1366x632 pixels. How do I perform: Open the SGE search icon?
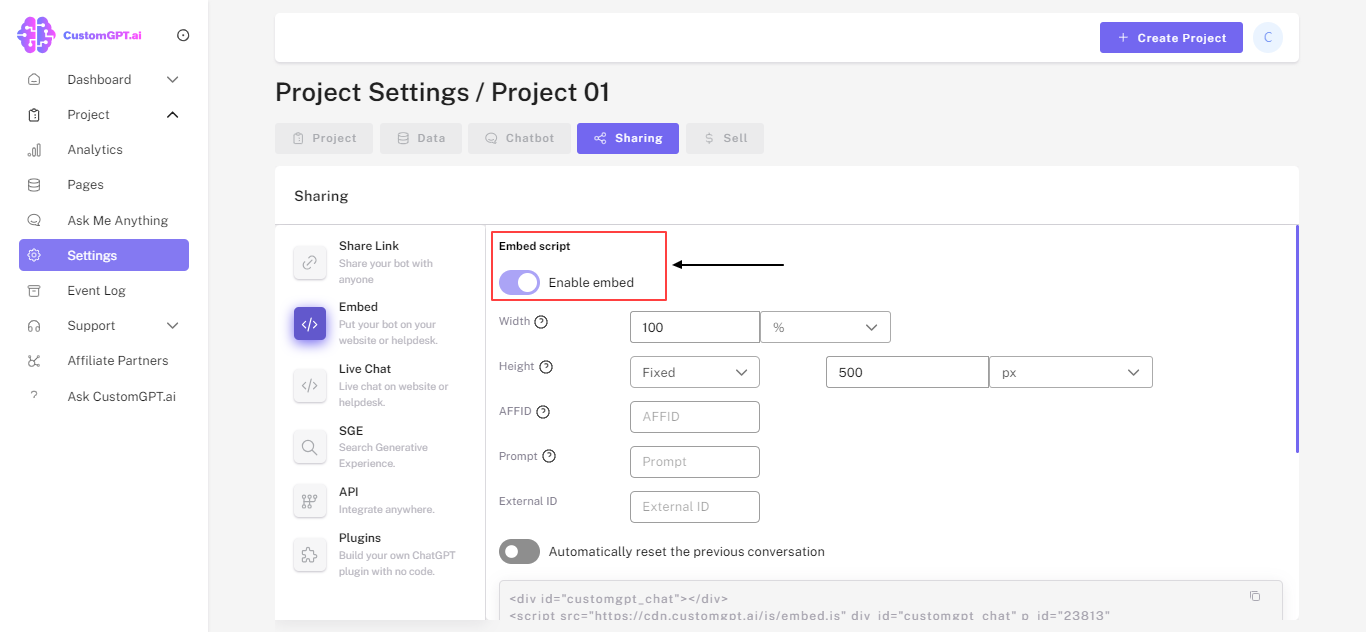(x=310, y=447)
